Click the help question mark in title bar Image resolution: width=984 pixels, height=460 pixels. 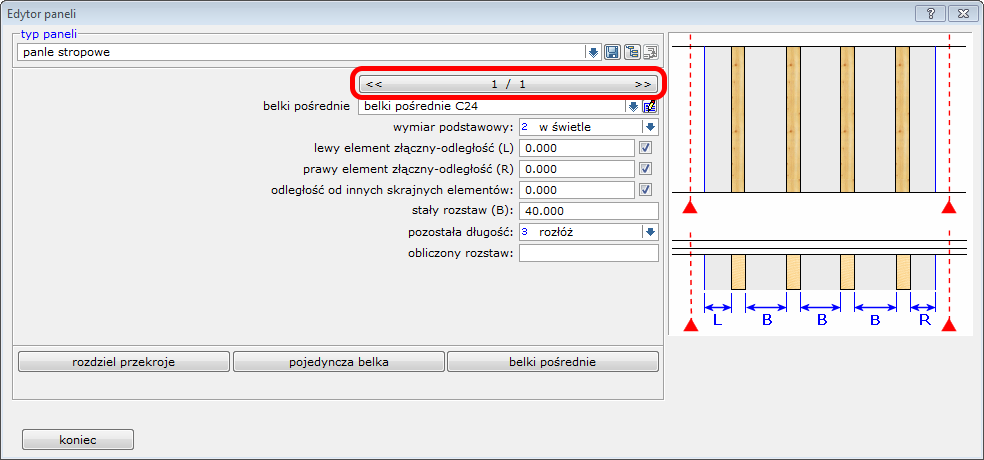pyautogui.click(x=929, y=14)
